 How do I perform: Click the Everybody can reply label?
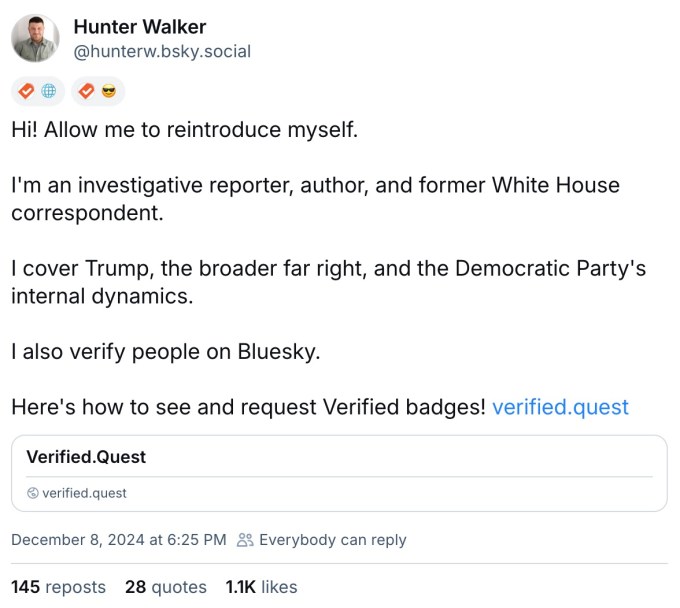coord(332,540)
